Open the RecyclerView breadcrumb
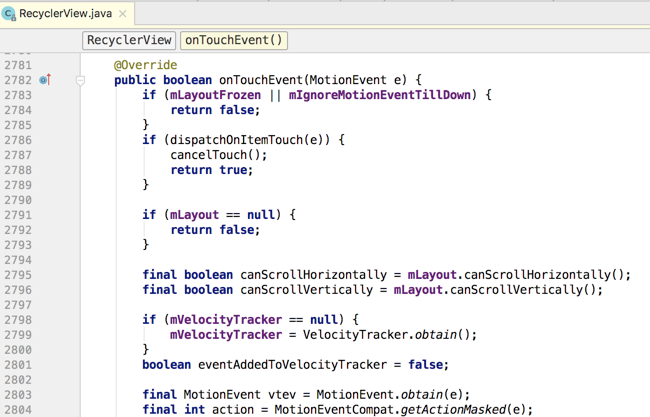 [129, 40]
